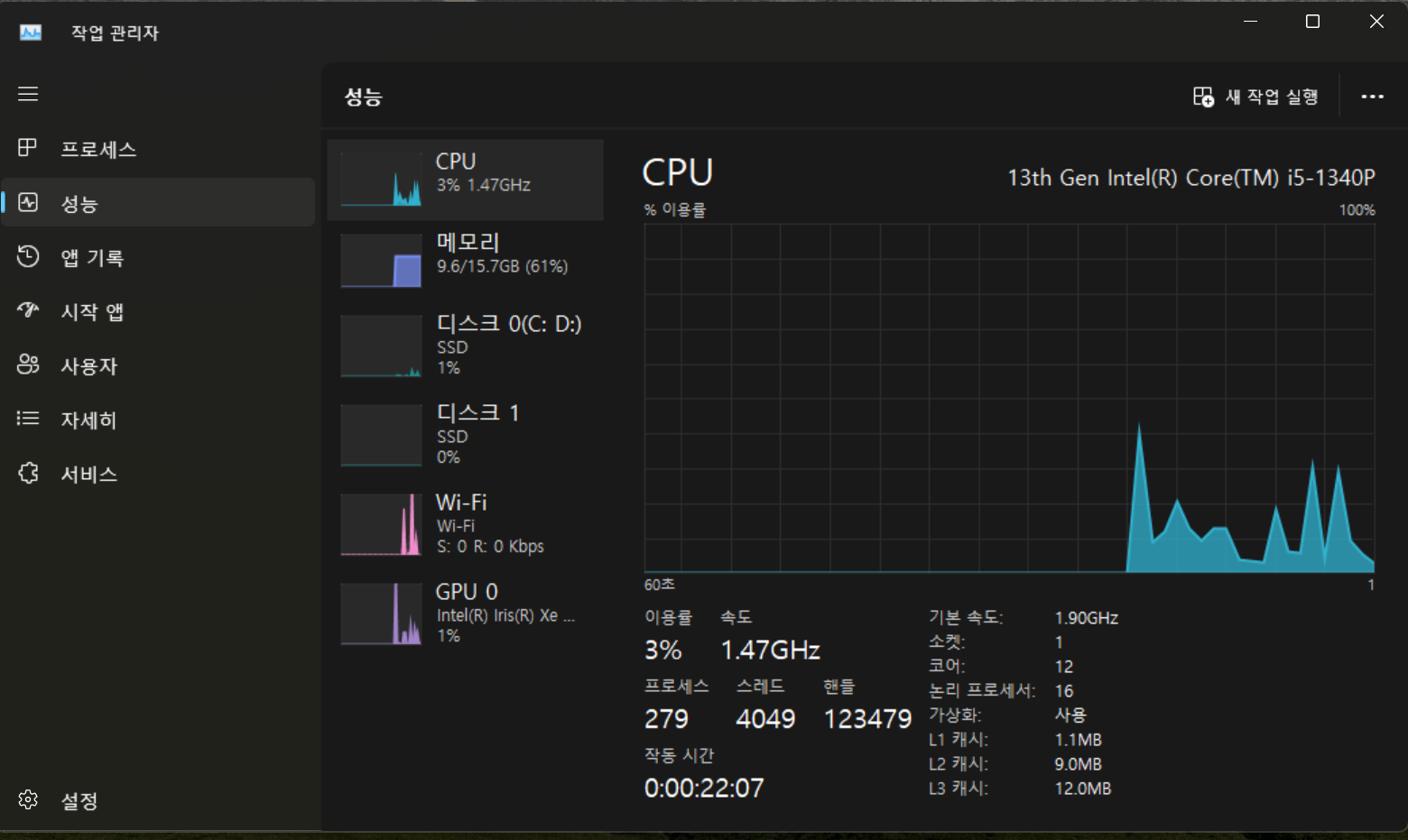Select the 디스크 1 mini graph thumbnail
Viewport: 1408px width, 840px height.
pos(381,435)
